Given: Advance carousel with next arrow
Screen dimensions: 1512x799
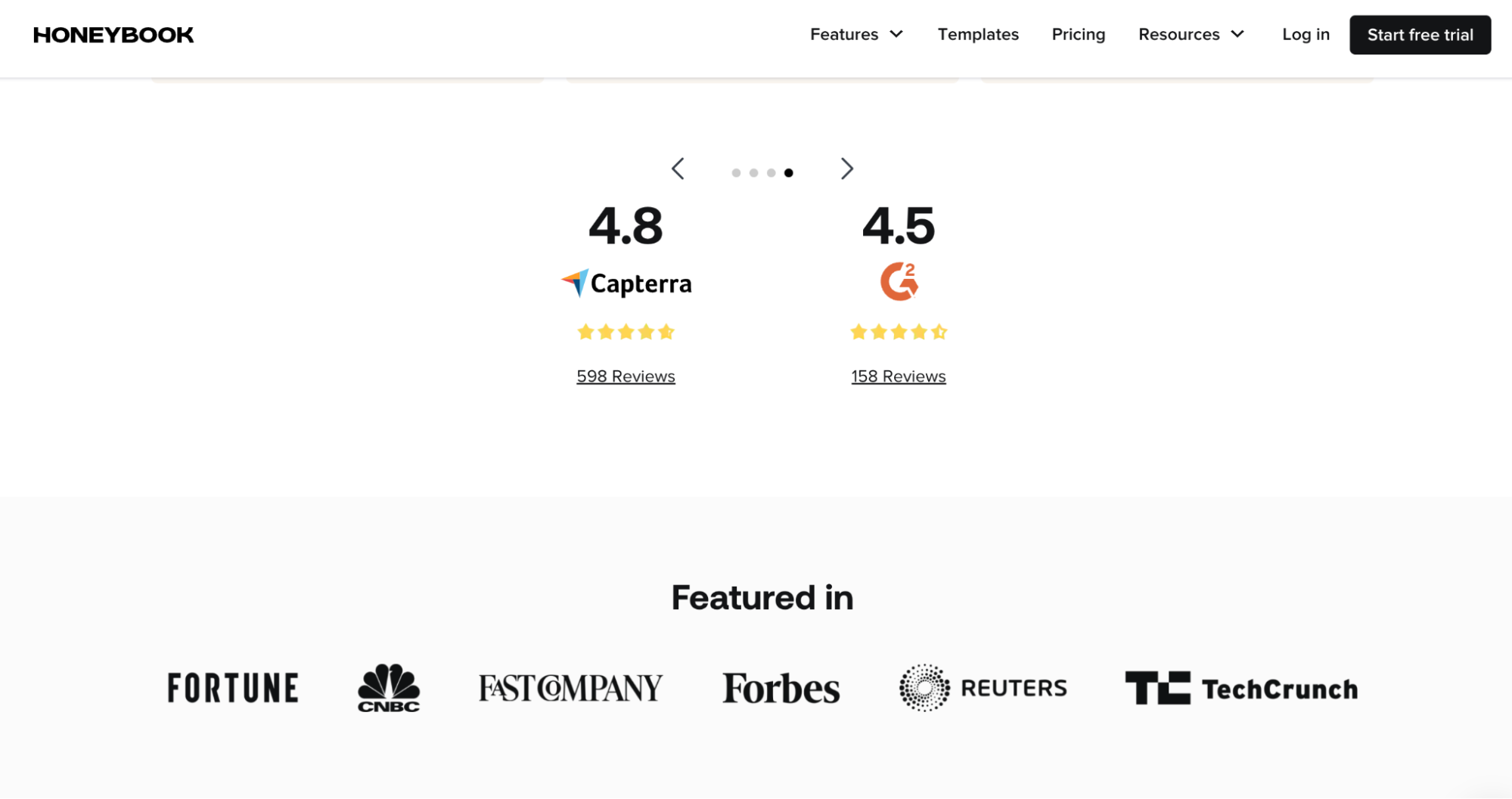Looking at the screenshot, I should pyautogui.click(x=847, y=169).
